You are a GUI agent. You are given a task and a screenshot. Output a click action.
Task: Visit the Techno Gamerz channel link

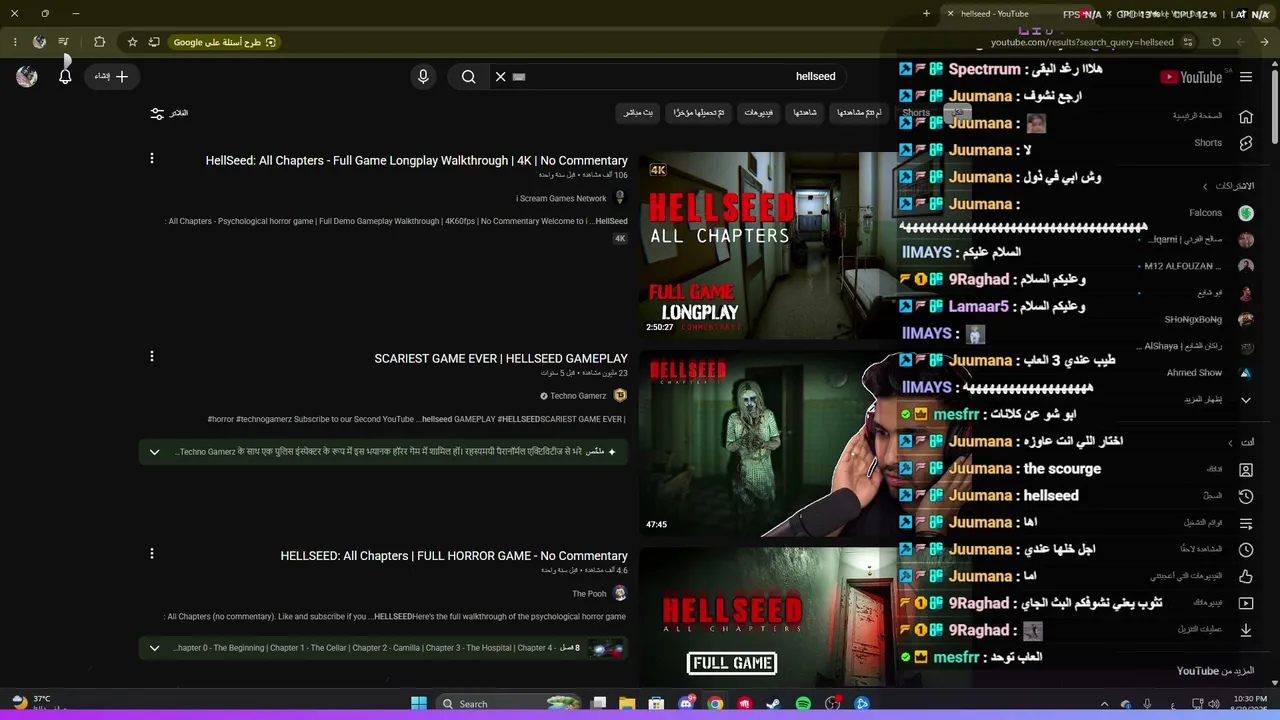[578, 396]
